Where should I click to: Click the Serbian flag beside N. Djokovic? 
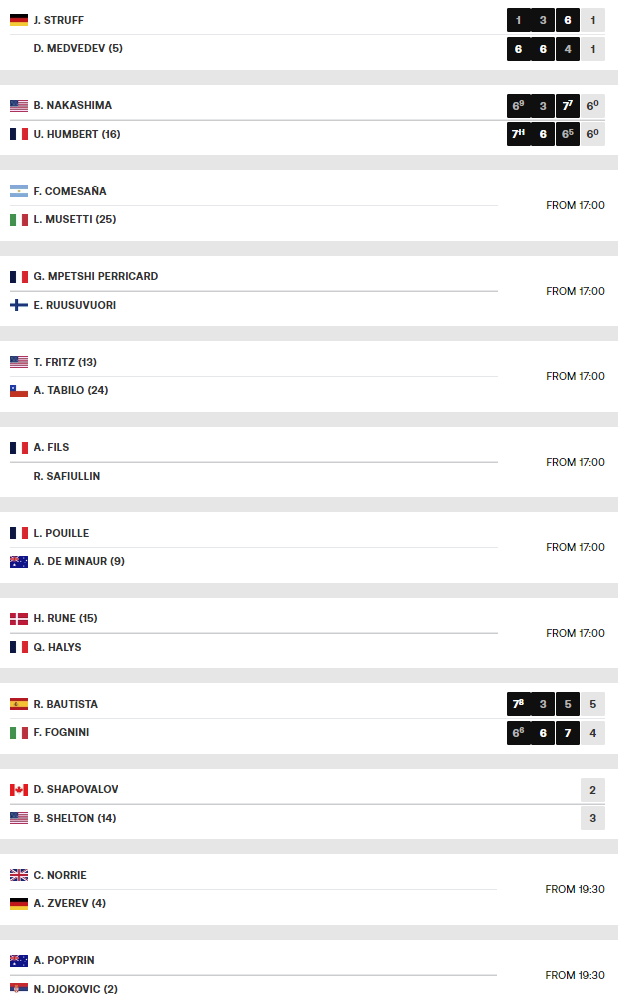click(19, 989)
